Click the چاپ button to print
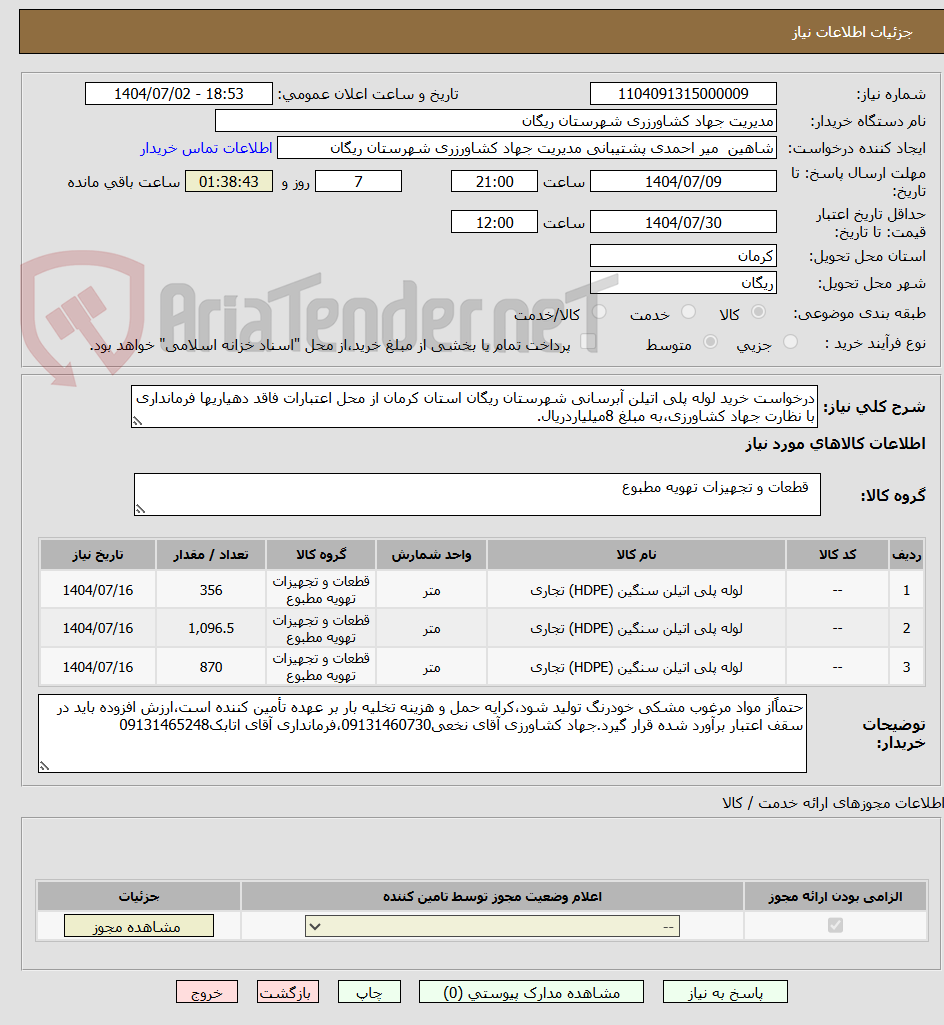 pos(369,991)
